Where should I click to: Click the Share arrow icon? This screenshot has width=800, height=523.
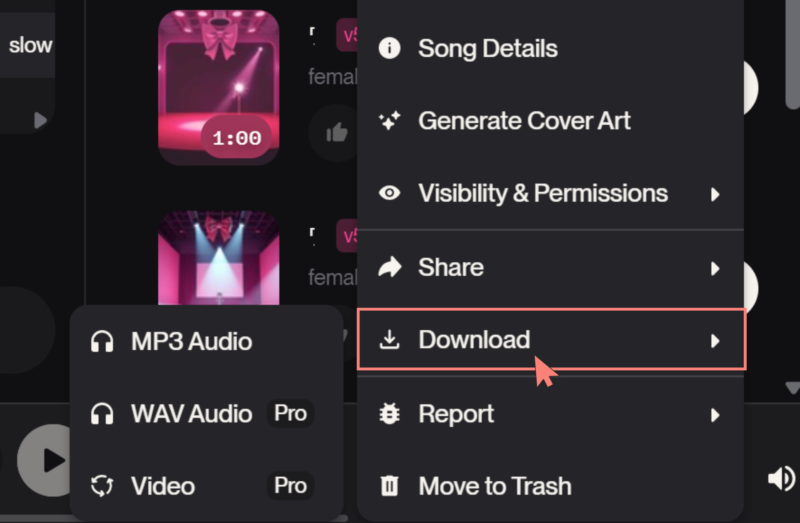(x=390, y=267)
